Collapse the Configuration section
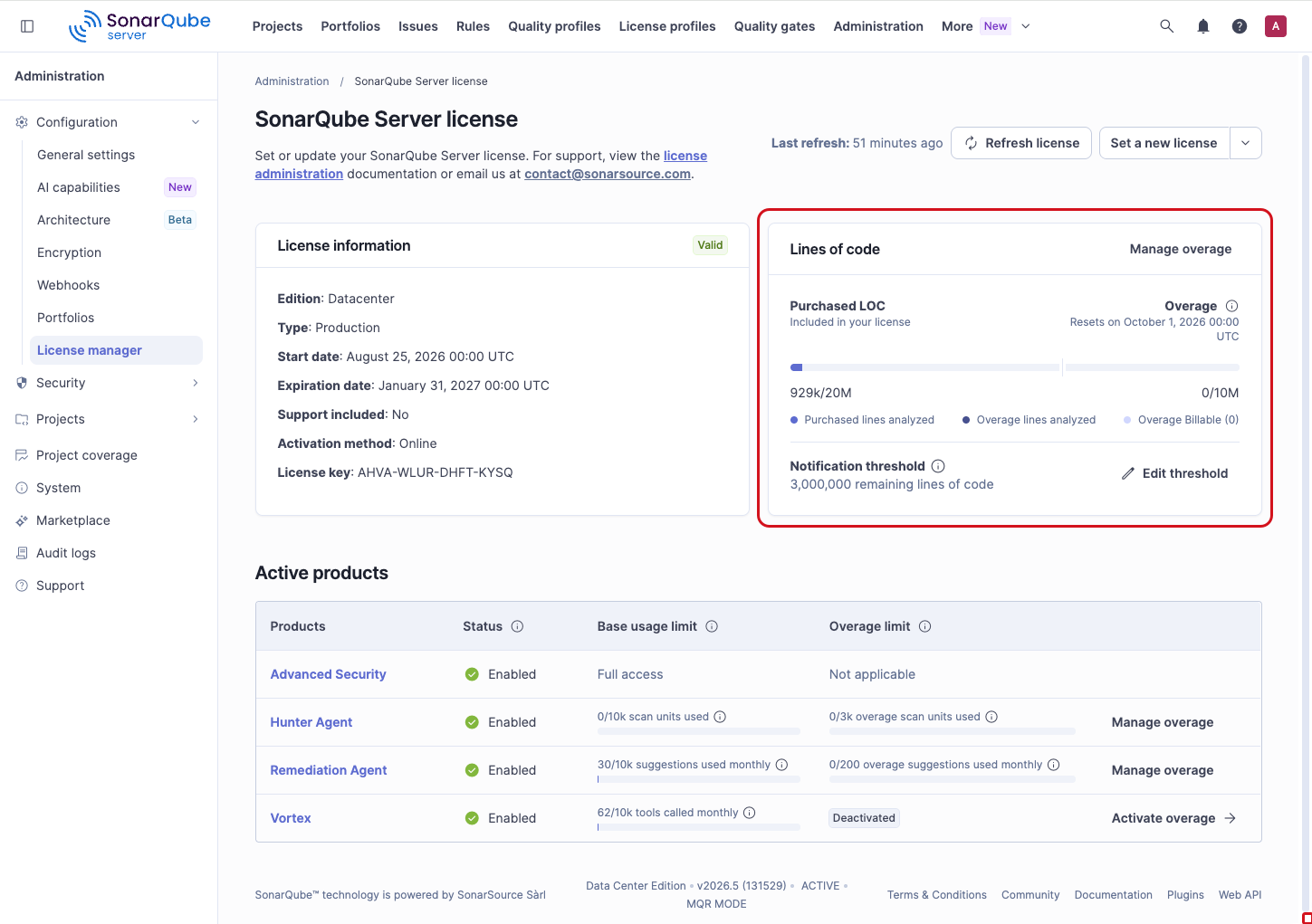 click(x=196, y=122)
